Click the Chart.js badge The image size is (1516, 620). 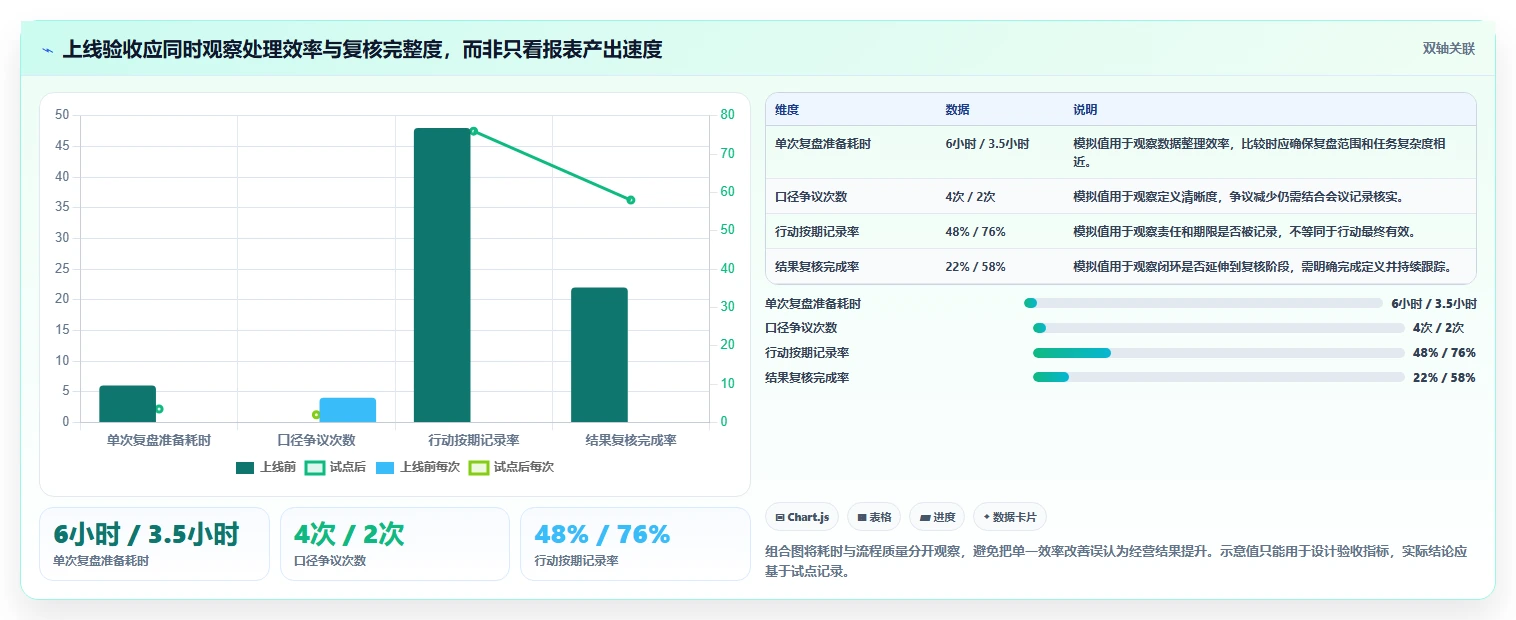[802, 517]
